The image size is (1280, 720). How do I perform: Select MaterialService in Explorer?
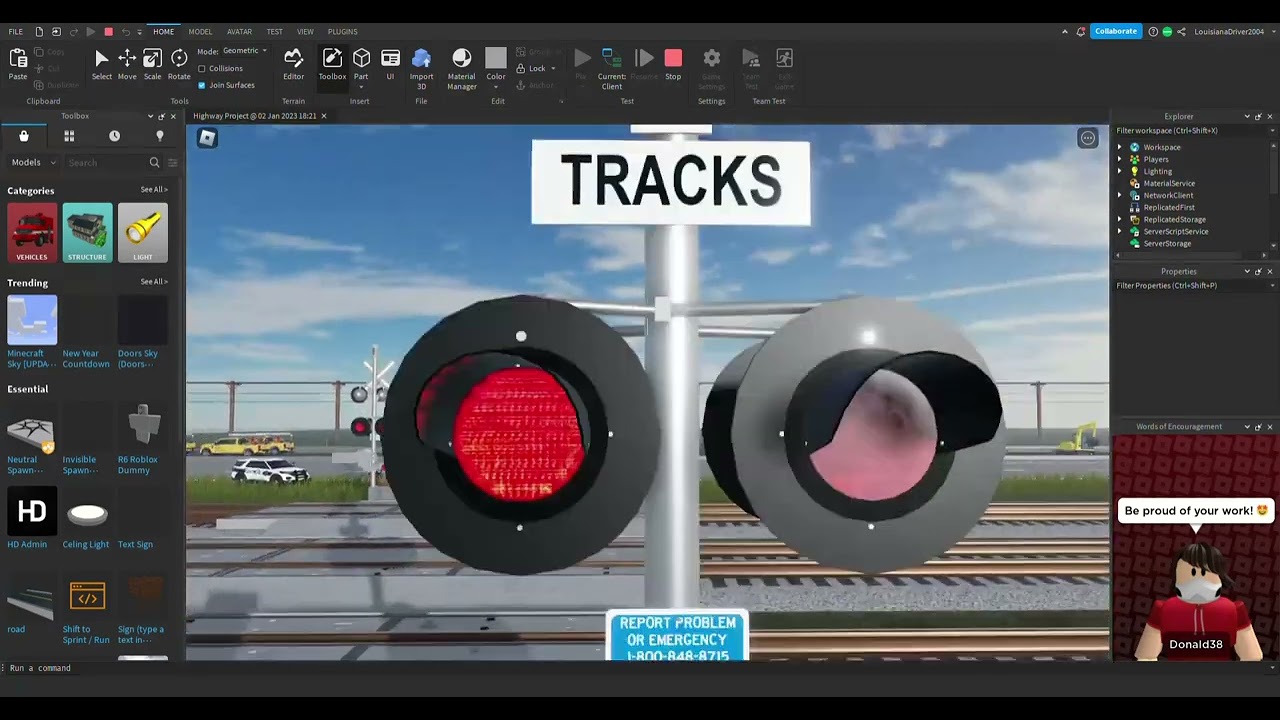[1168, 183]
